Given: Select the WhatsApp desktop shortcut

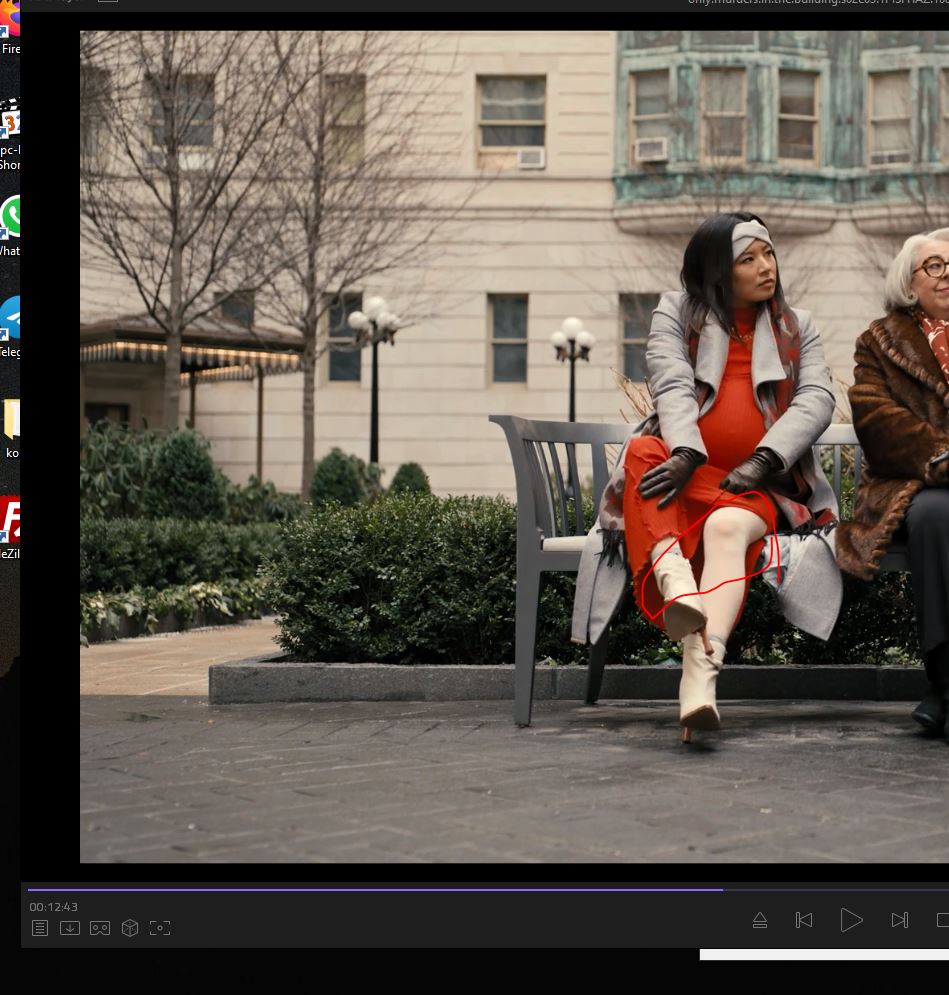Looking at the screenshot, I should 11,220.
